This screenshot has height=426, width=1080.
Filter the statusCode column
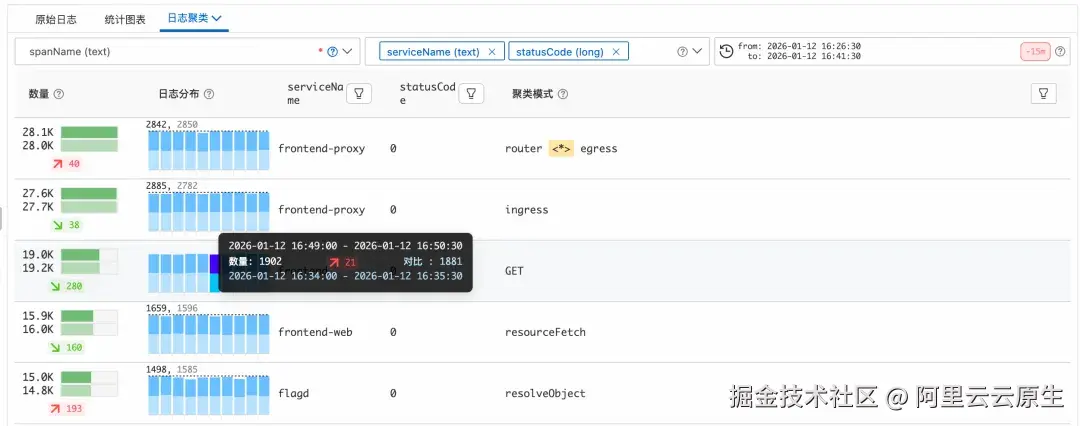click(471, 94)
